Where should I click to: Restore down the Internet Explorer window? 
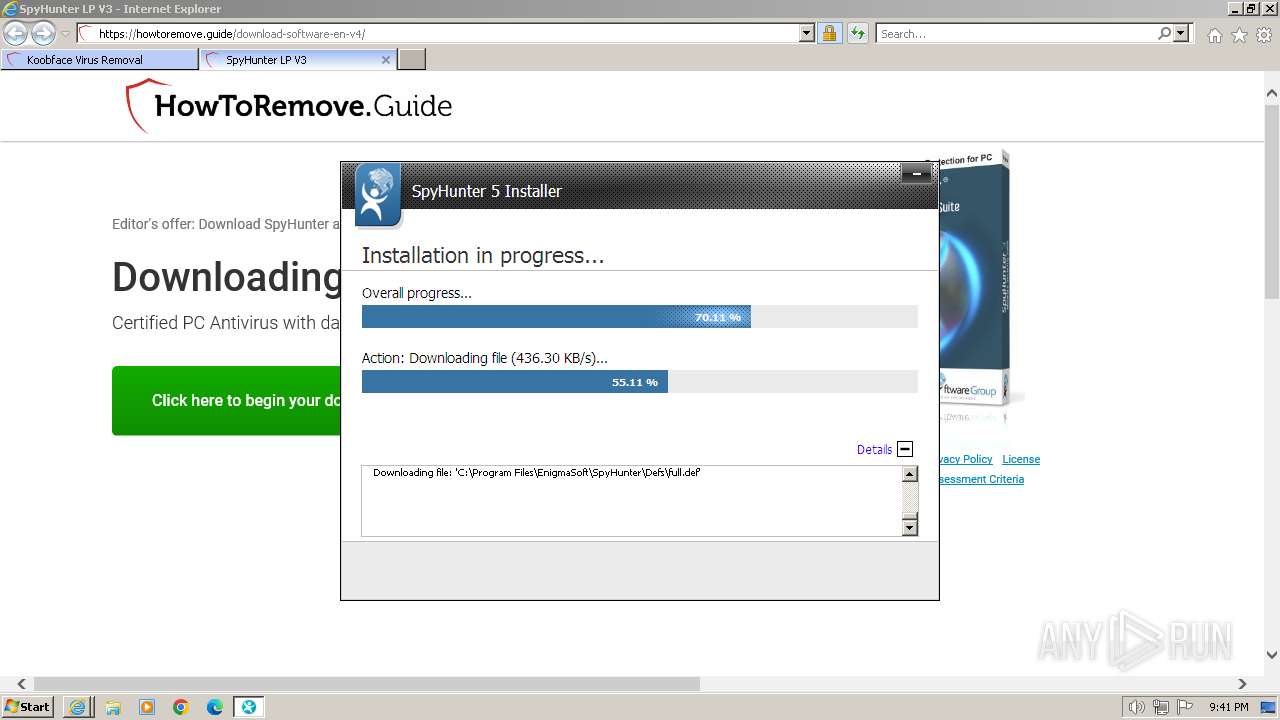pyautogui.click(x=1251, y=9)
